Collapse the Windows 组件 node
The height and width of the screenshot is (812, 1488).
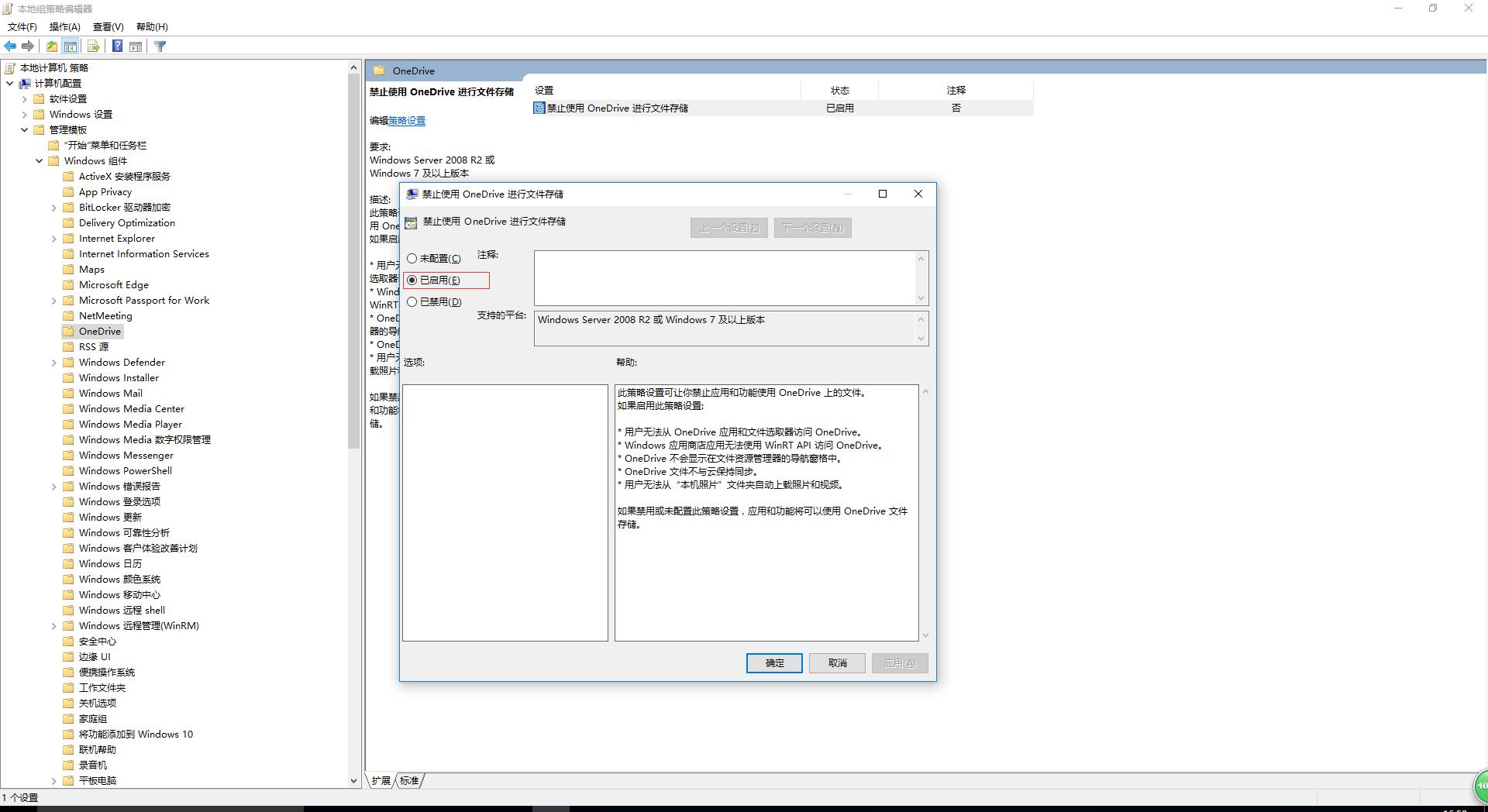point(40,161)
